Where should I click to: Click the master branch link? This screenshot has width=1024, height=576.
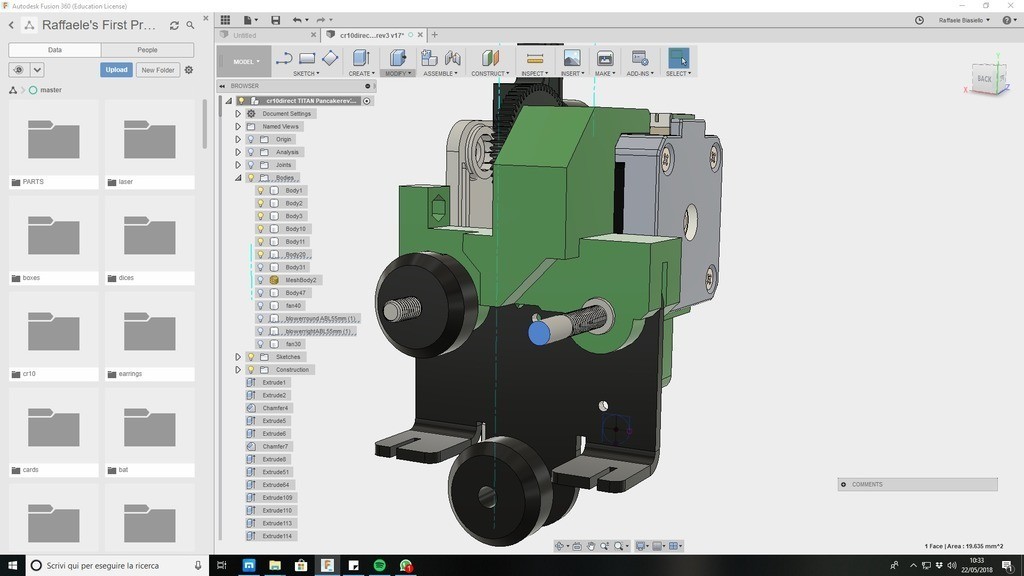click(x=51, y=90)
